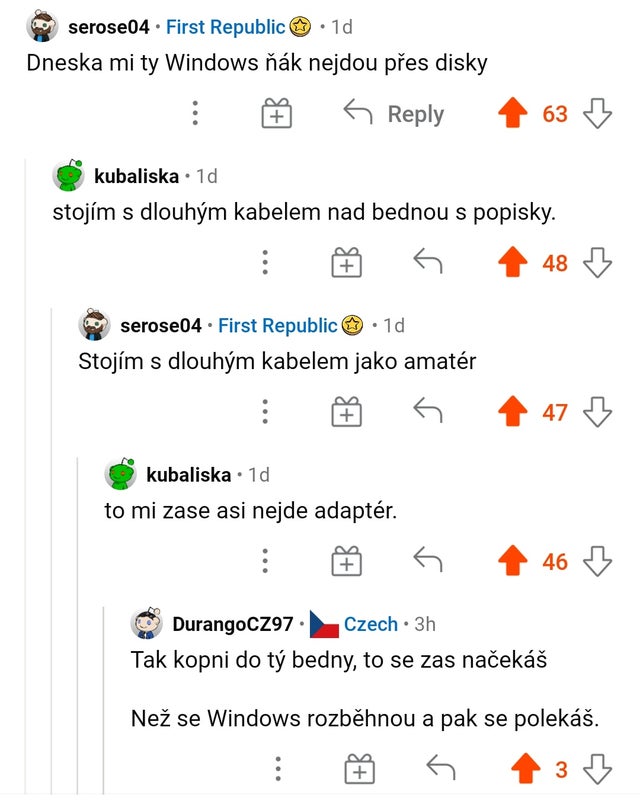Downvote the comment with 63 points
The width and height of the screenshot is (640, 801).
click(597, 113)
